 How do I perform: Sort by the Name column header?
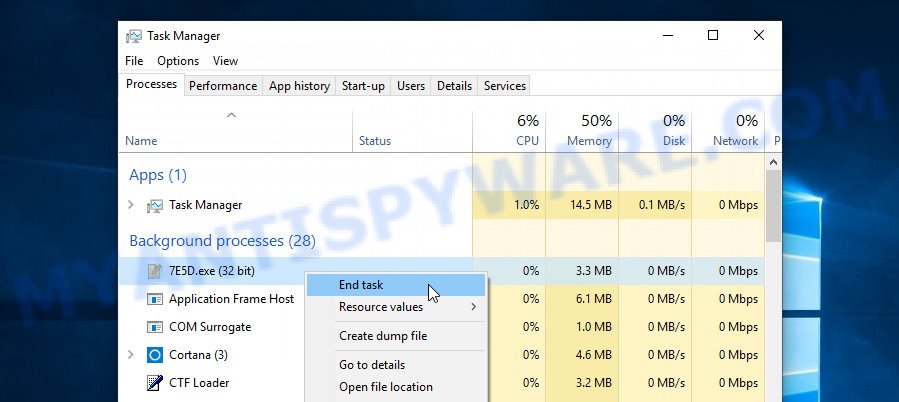[x=235, y=132]
